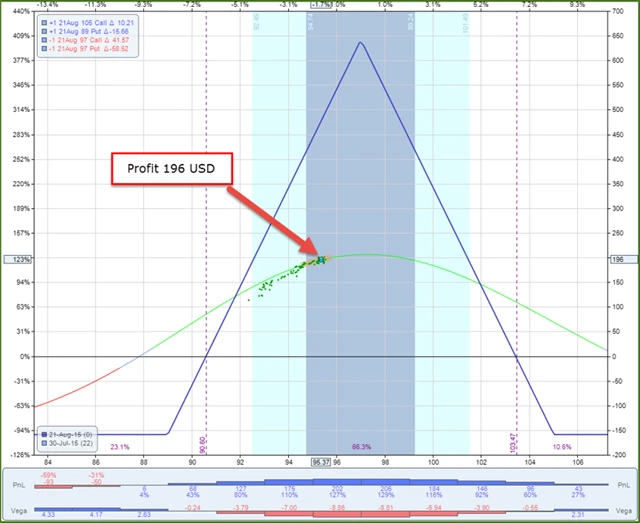
Task: Toggle the -1 21Aug 97 Put legend checkbox
Action: click(44, 49)
